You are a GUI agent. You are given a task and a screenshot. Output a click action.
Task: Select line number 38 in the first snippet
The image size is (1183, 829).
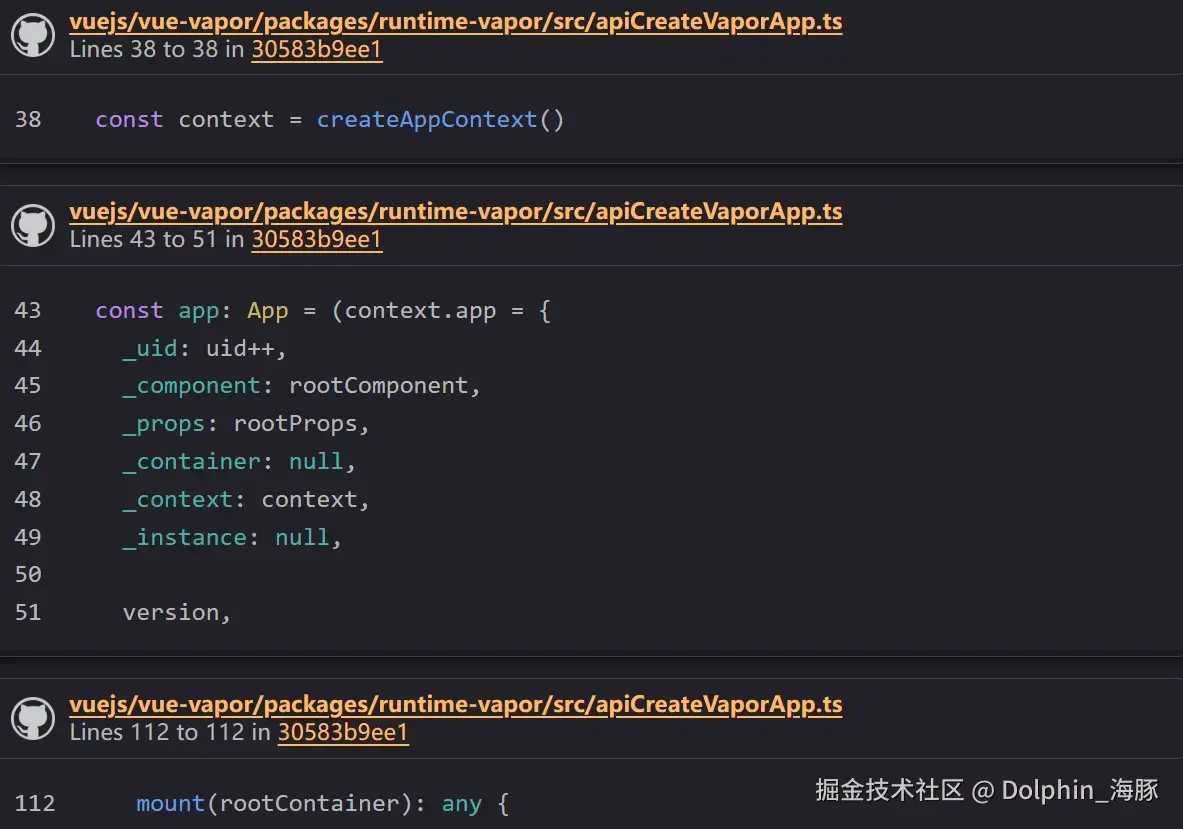tap(28, 119)
